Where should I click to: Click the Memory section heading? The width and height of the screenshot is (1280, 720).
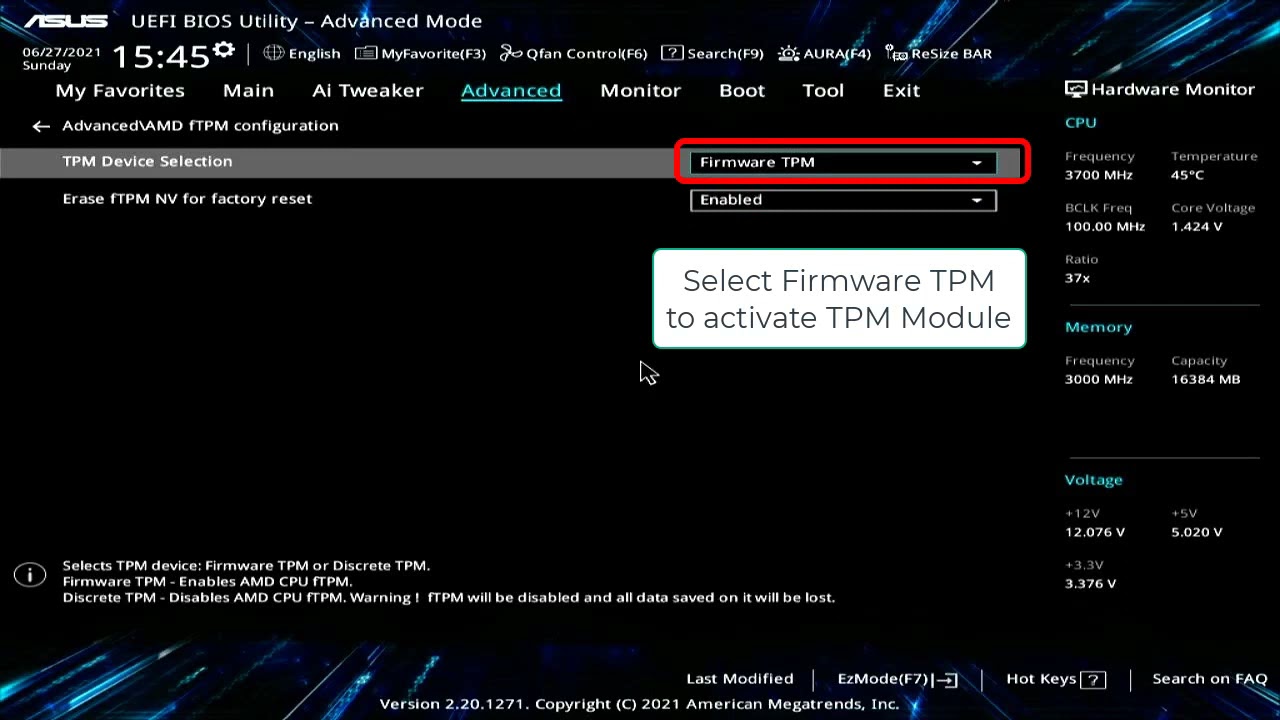pyautogui.click(x=1098, y=327)
